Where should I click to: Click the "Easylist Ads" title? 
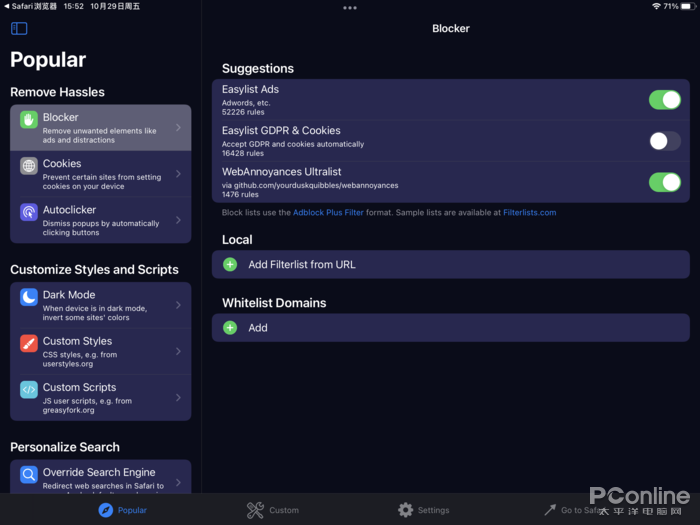[250, 89]
